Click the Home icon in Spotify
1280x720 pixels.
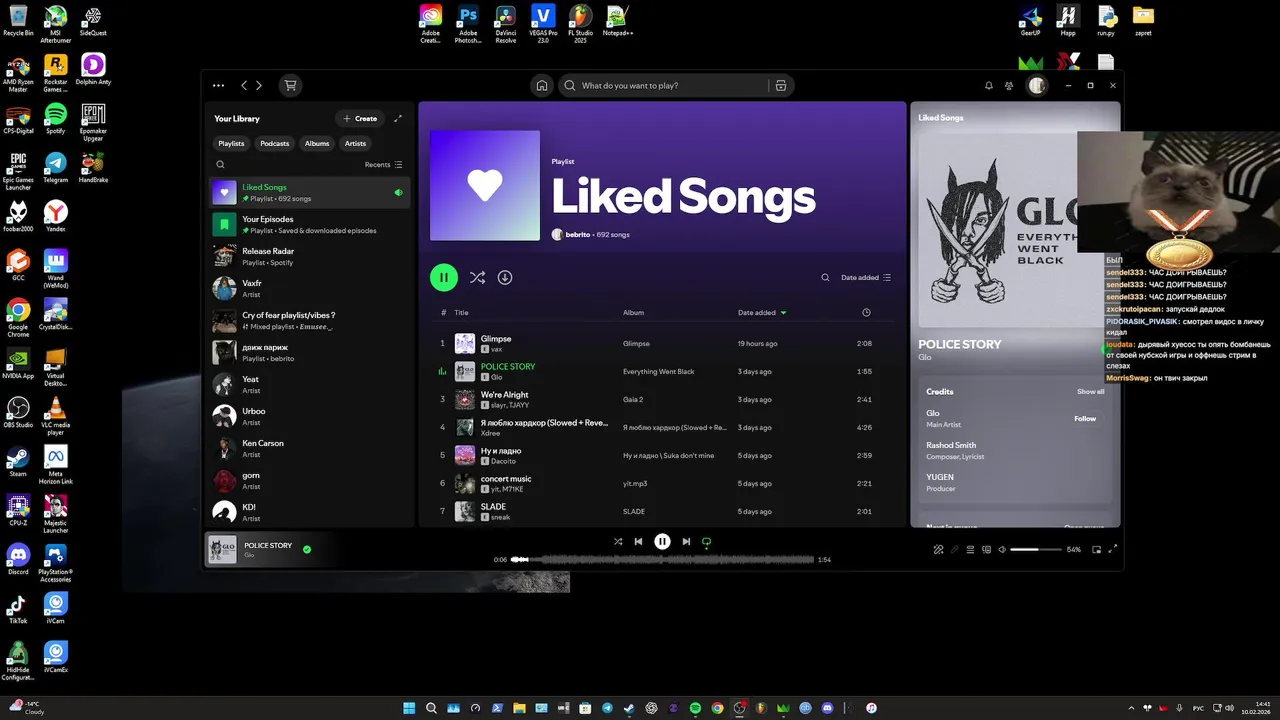coord(541,85)
